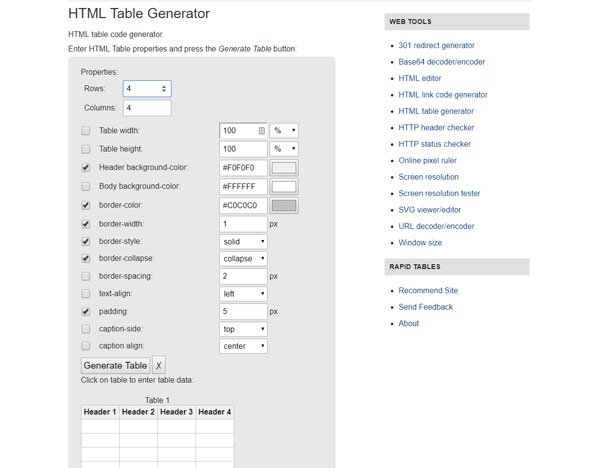
Task: Open the Table width unit dropdown
Action: (x=284, y=131)
